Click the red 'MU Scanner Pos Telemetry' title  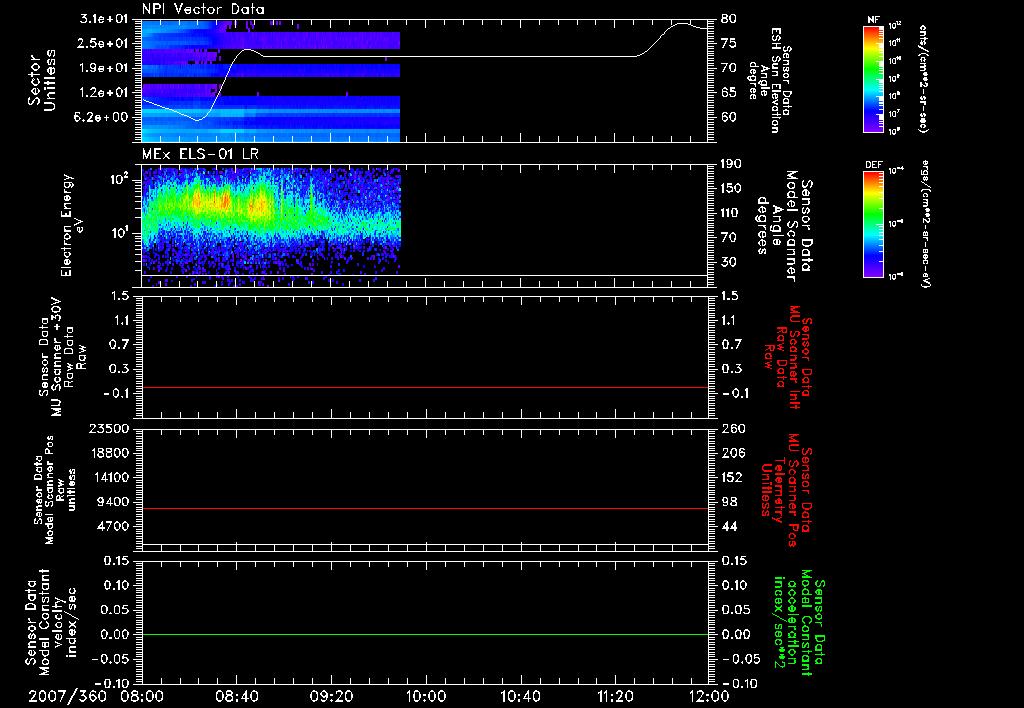point(786,490)
